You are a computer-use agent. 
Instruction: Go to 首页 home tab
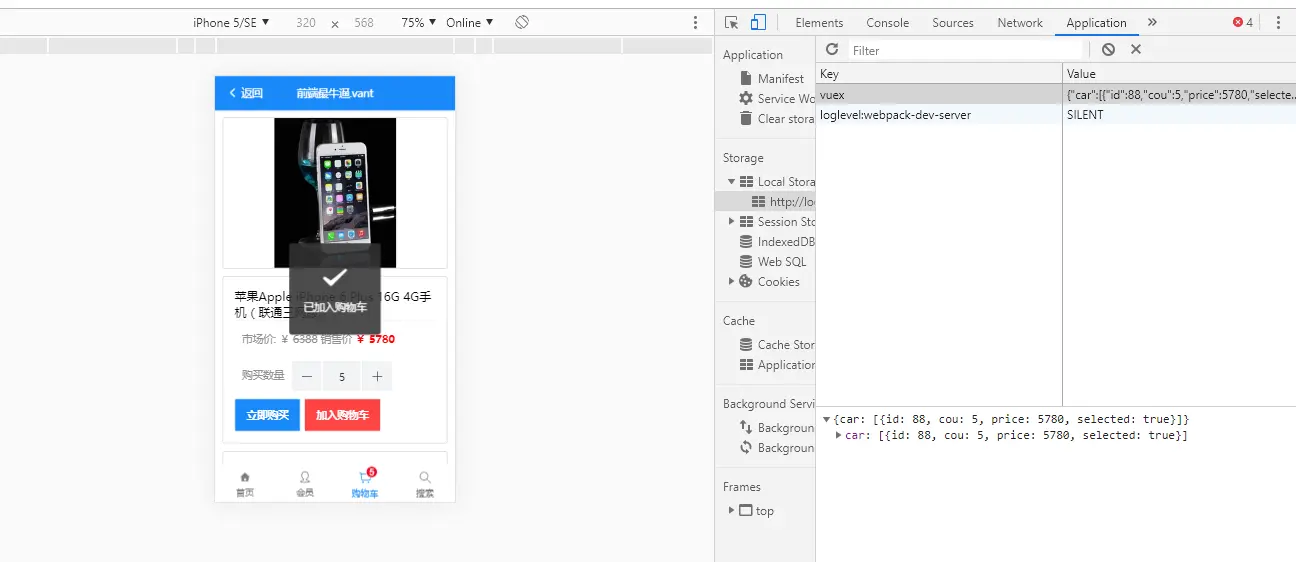pos(245,484)
